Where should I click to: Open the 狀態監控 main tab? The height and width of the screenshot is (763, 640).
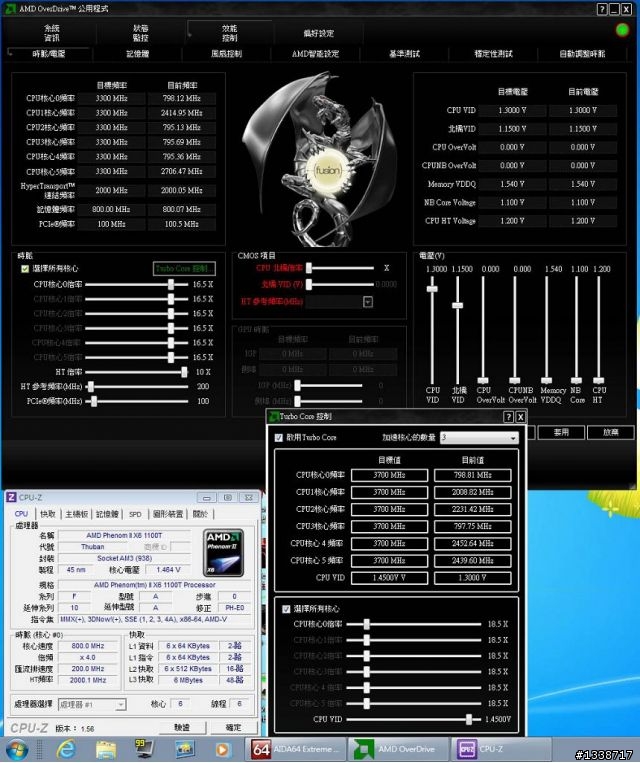point(140,33)
